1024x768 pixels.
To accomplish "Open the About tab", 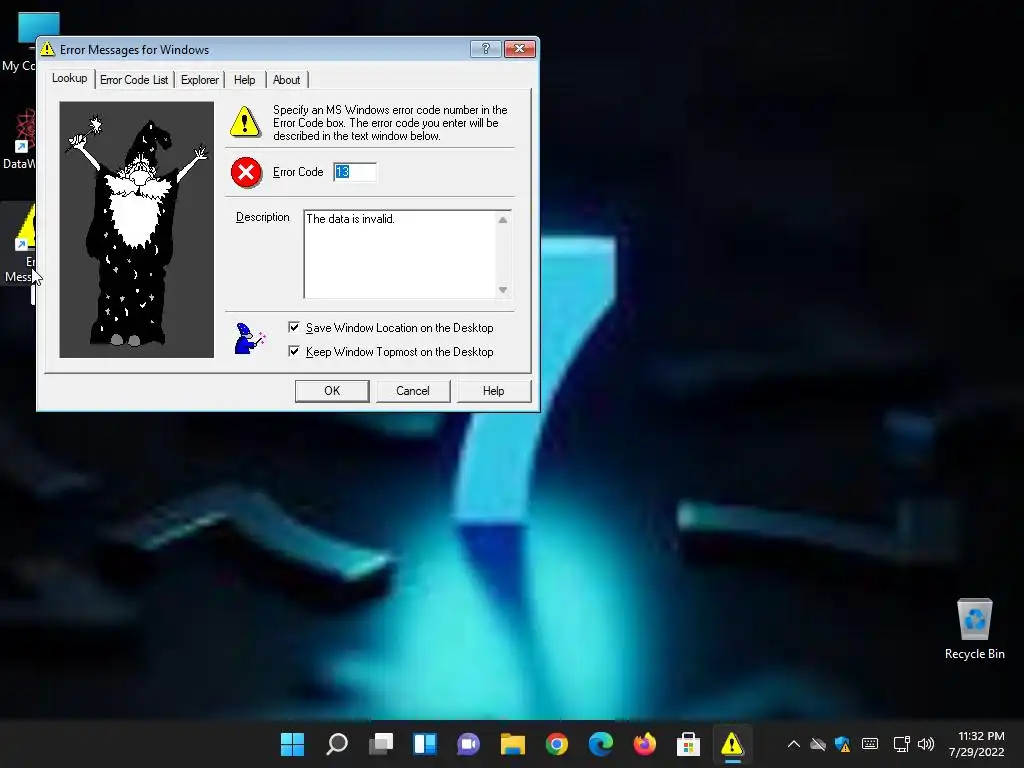I will point(287,80).
